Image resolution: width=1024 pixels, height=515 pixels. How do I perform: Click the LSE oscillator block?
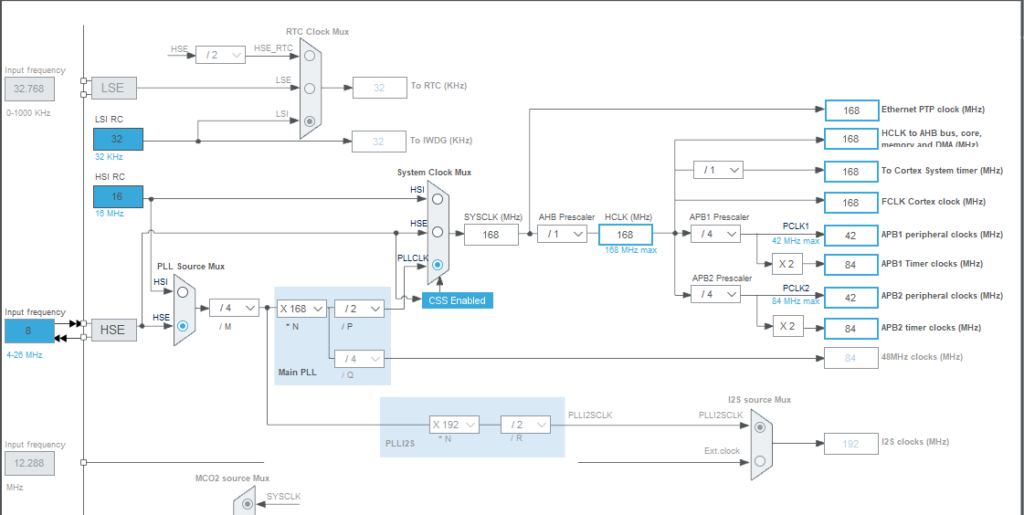point(113,88)
